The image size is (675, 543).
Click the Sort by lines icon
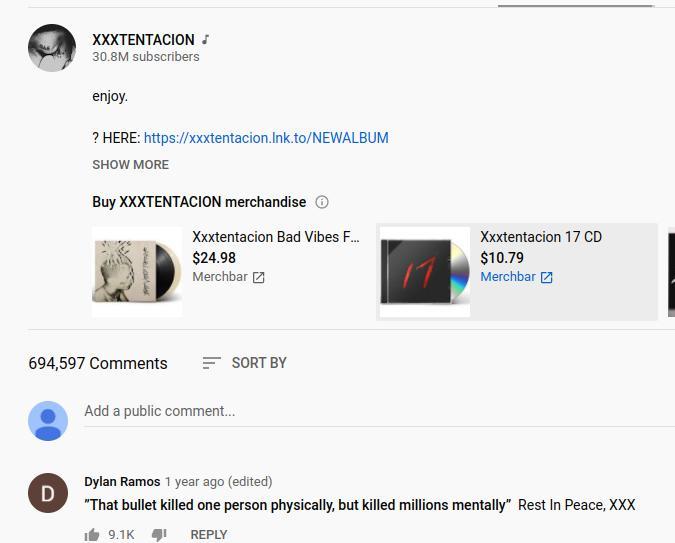pyautogui.click(x=211, y=363)
